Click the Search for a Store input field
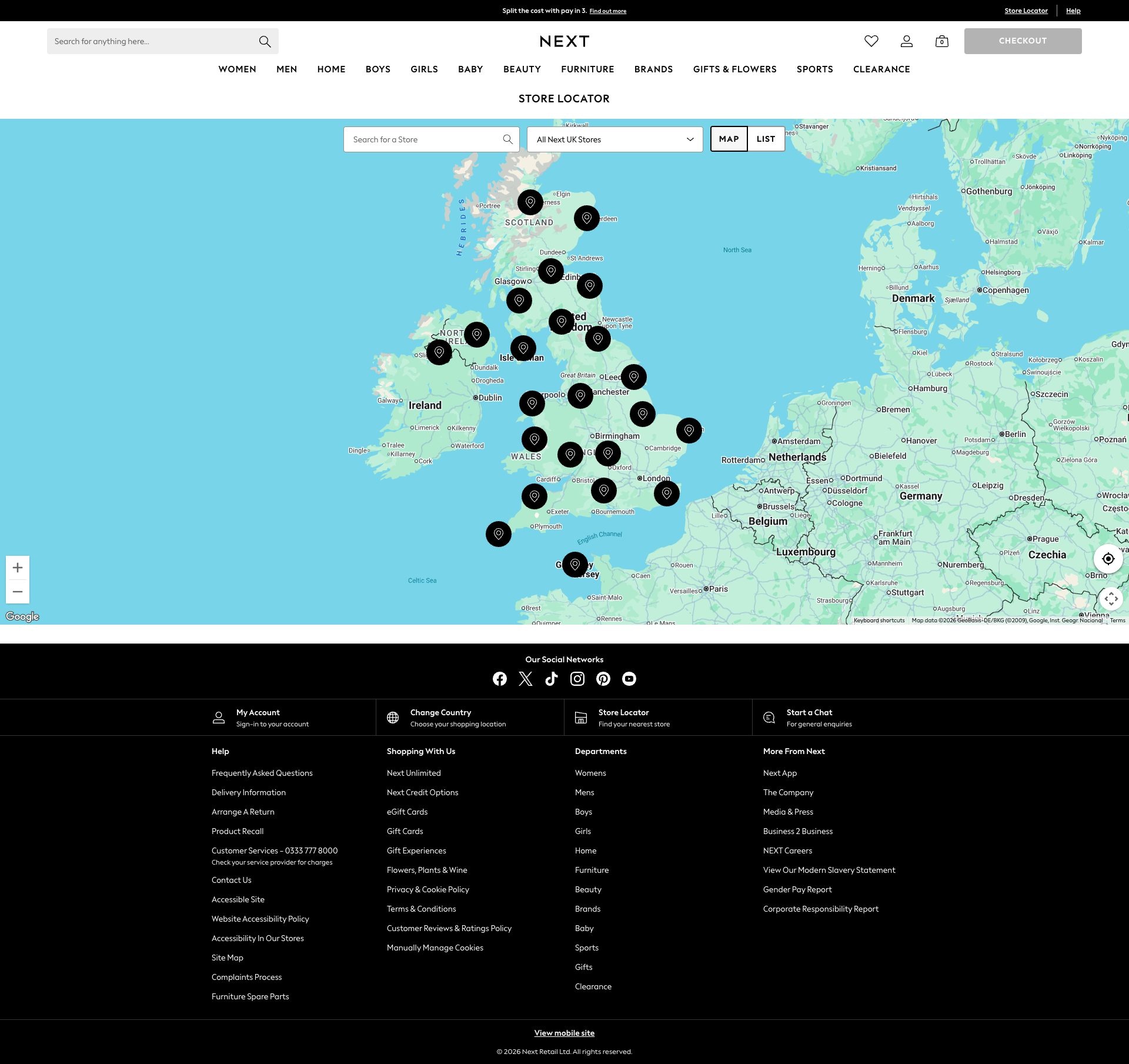 (x=423, y=139)
